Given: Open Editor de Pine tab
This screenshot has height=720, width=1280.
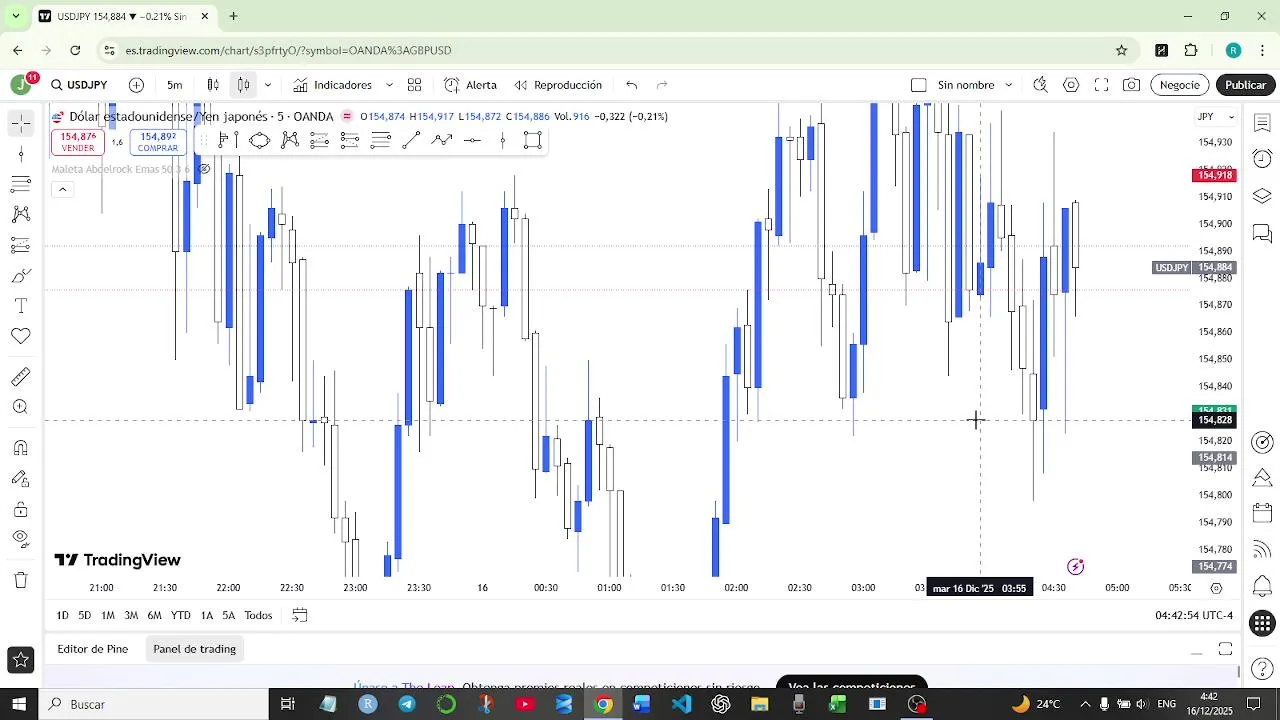Looking at the screenshot, I should (x=92, y=649).
